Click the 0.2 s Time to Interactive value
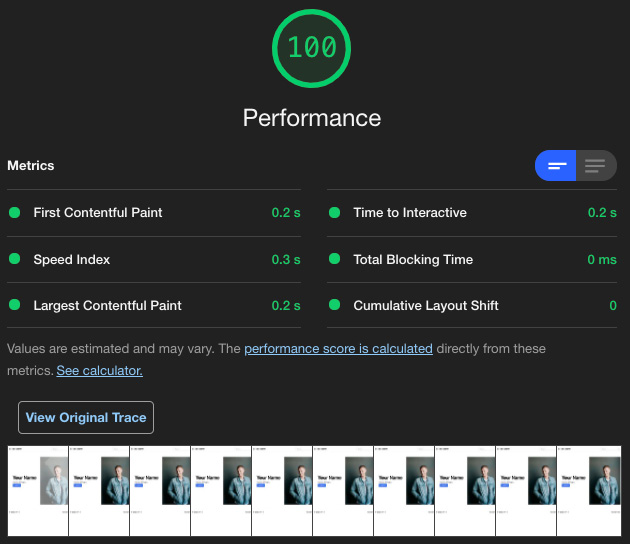The height and width of the screenshot is (544, 630). click(x=602, y=213)
